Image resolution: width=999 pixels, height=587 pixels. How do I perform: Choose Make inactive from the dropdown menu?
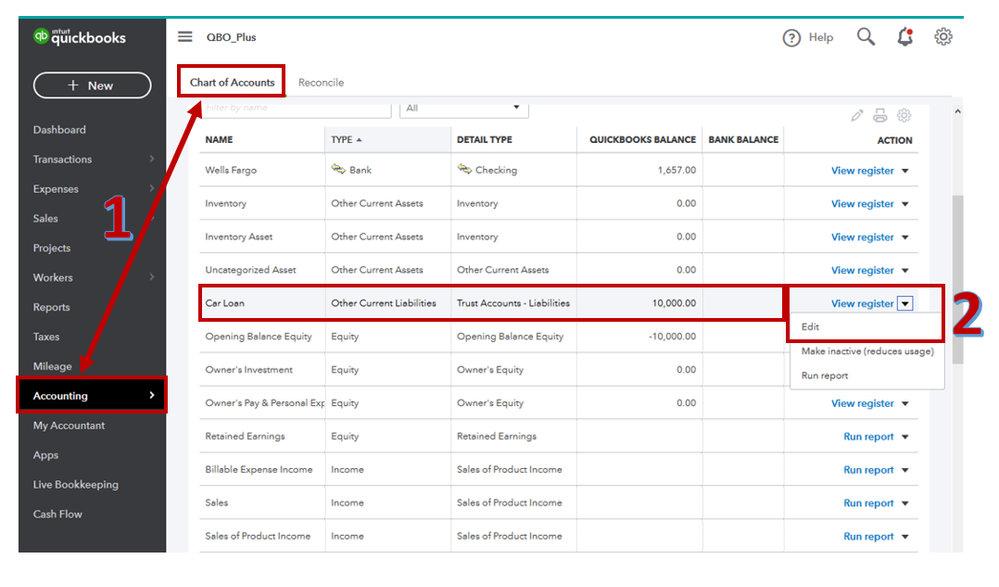coord(867,351)
